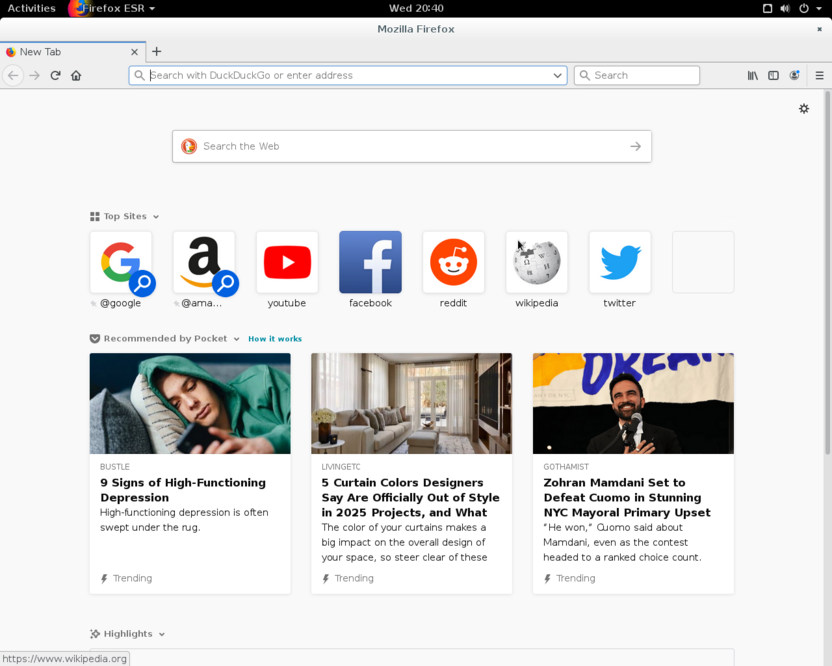
Task: Click the Top Sites section heading
Action: click(x=125, y=217)
